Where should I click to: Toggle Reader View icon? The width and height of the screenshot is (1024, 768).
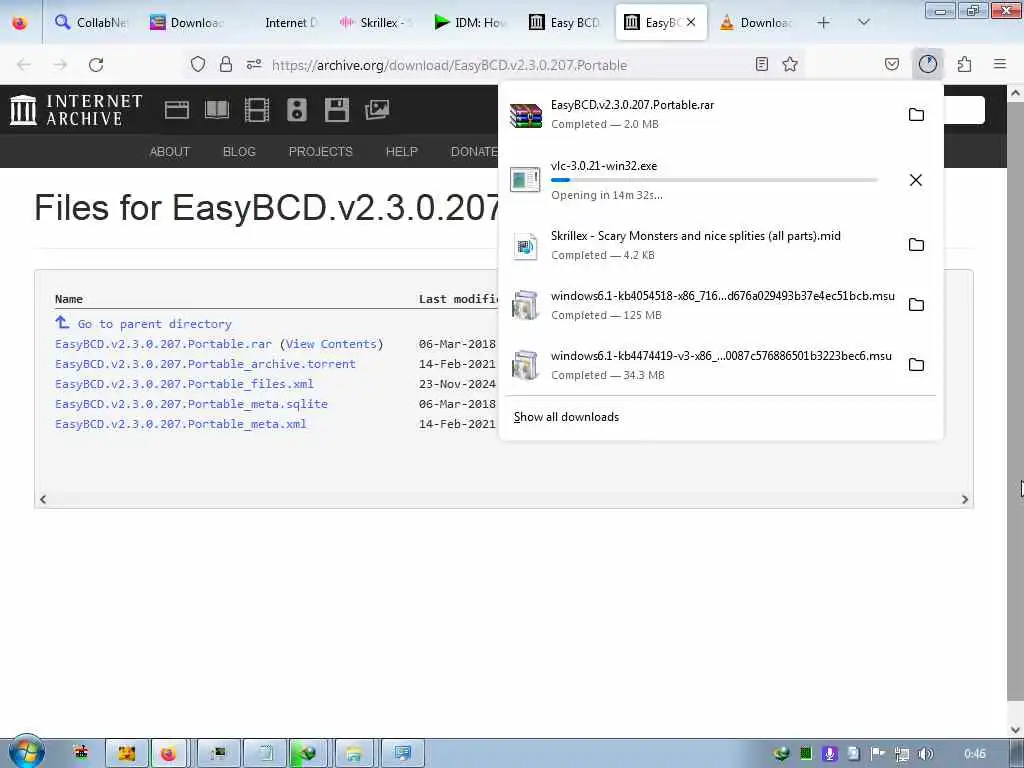tap(761, 64)
